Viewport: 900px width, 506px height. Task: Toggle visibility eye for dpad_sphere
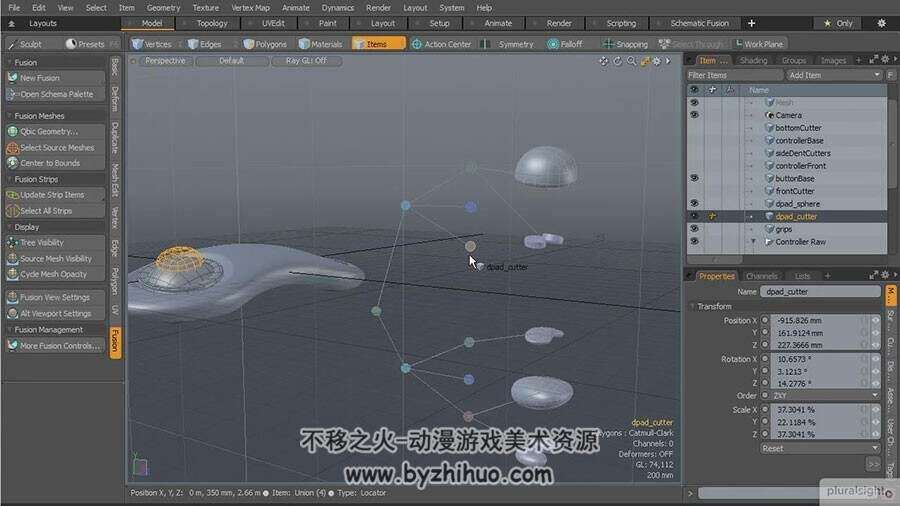[694, 203]
